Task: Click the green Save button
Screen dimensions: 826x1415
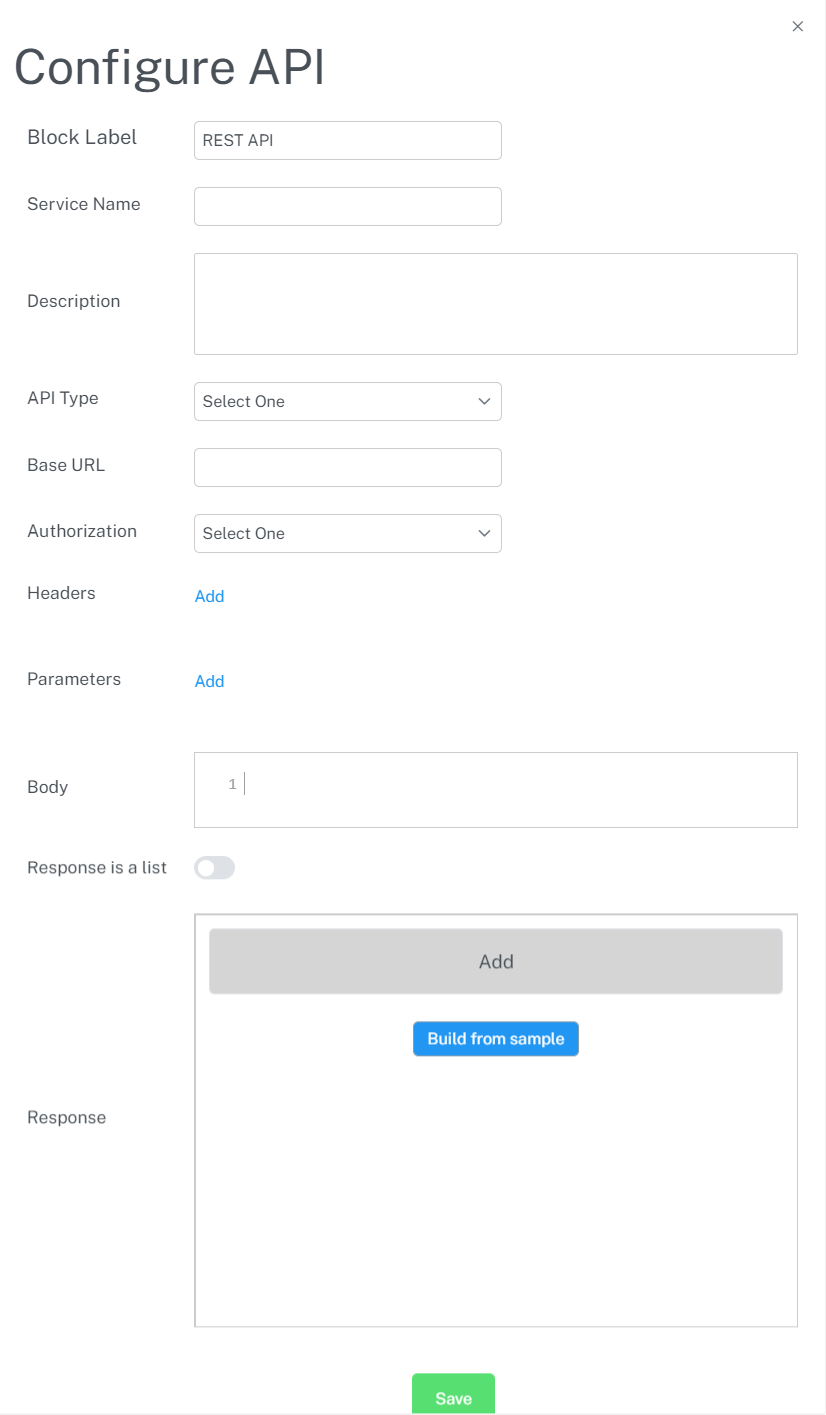Action: pos(453,1397)
